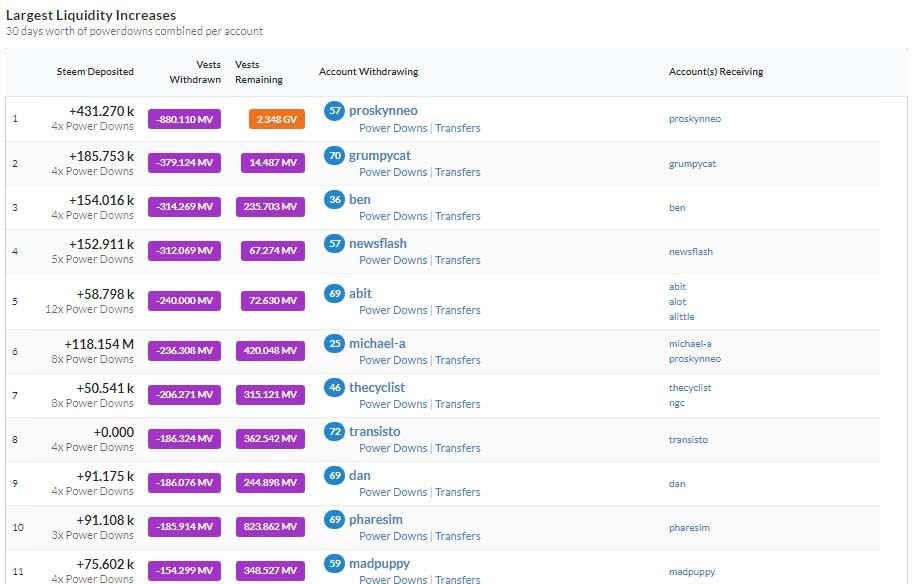912x584 pixels.
Task: Open the madpuppy account name link
Action: 379,563
